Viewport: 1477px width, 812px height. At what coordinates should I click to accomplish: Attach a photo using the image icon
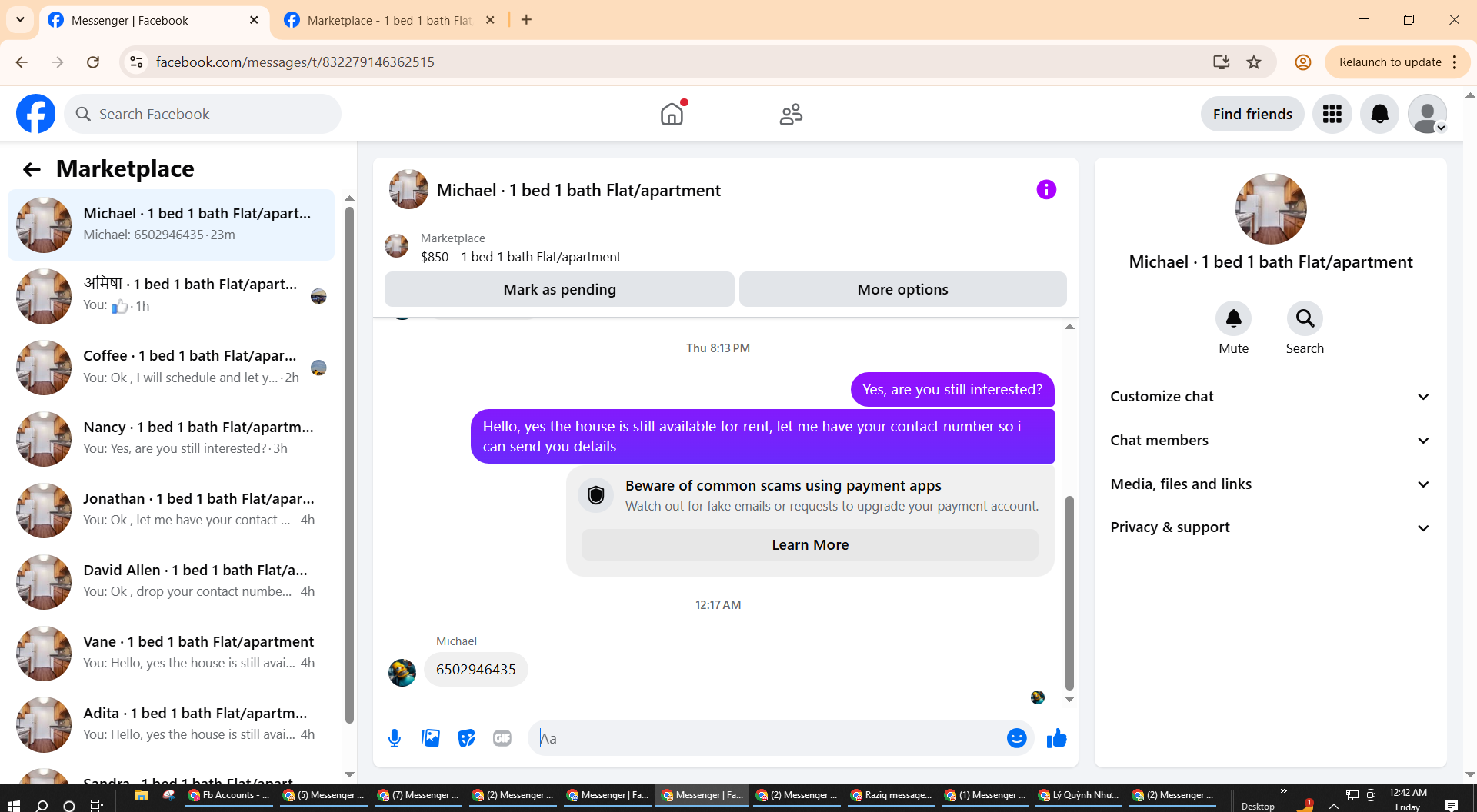(431, 738)
